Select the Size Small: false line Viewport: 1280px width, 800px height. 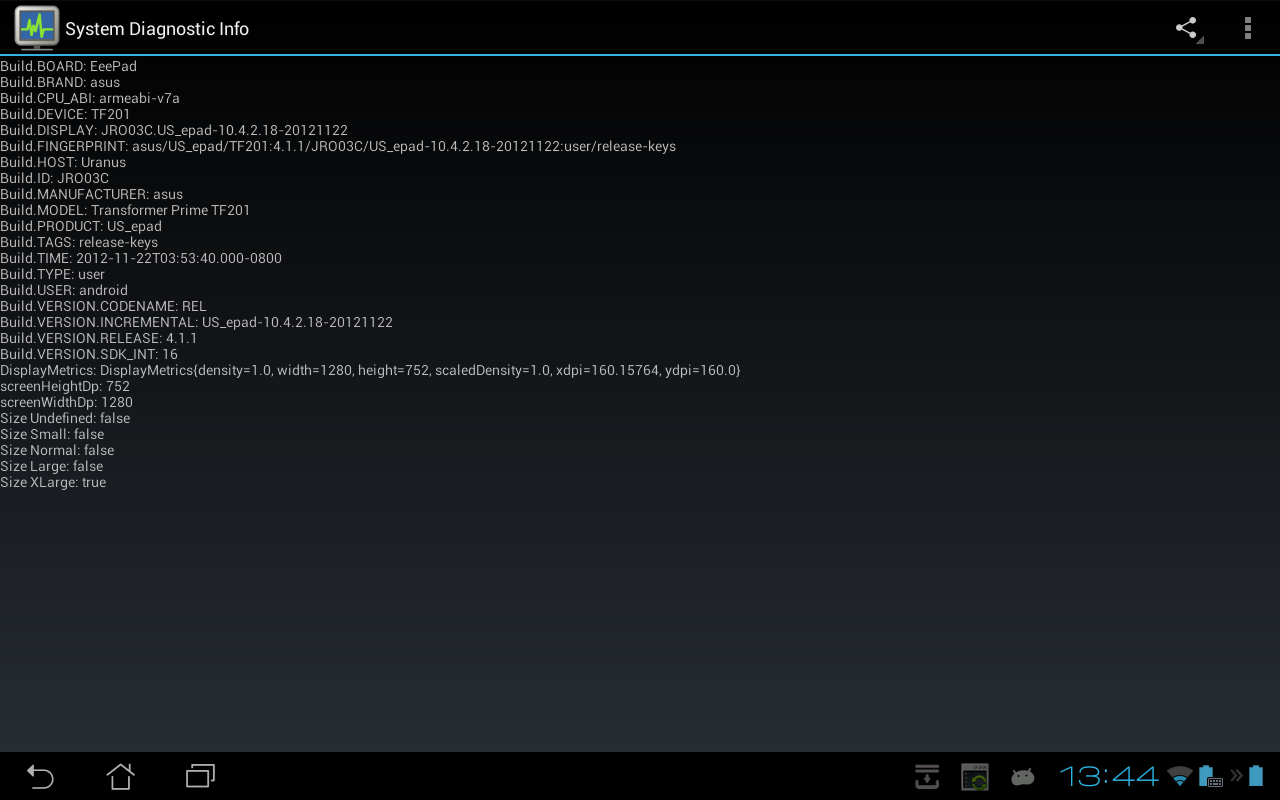coord(52,434)
